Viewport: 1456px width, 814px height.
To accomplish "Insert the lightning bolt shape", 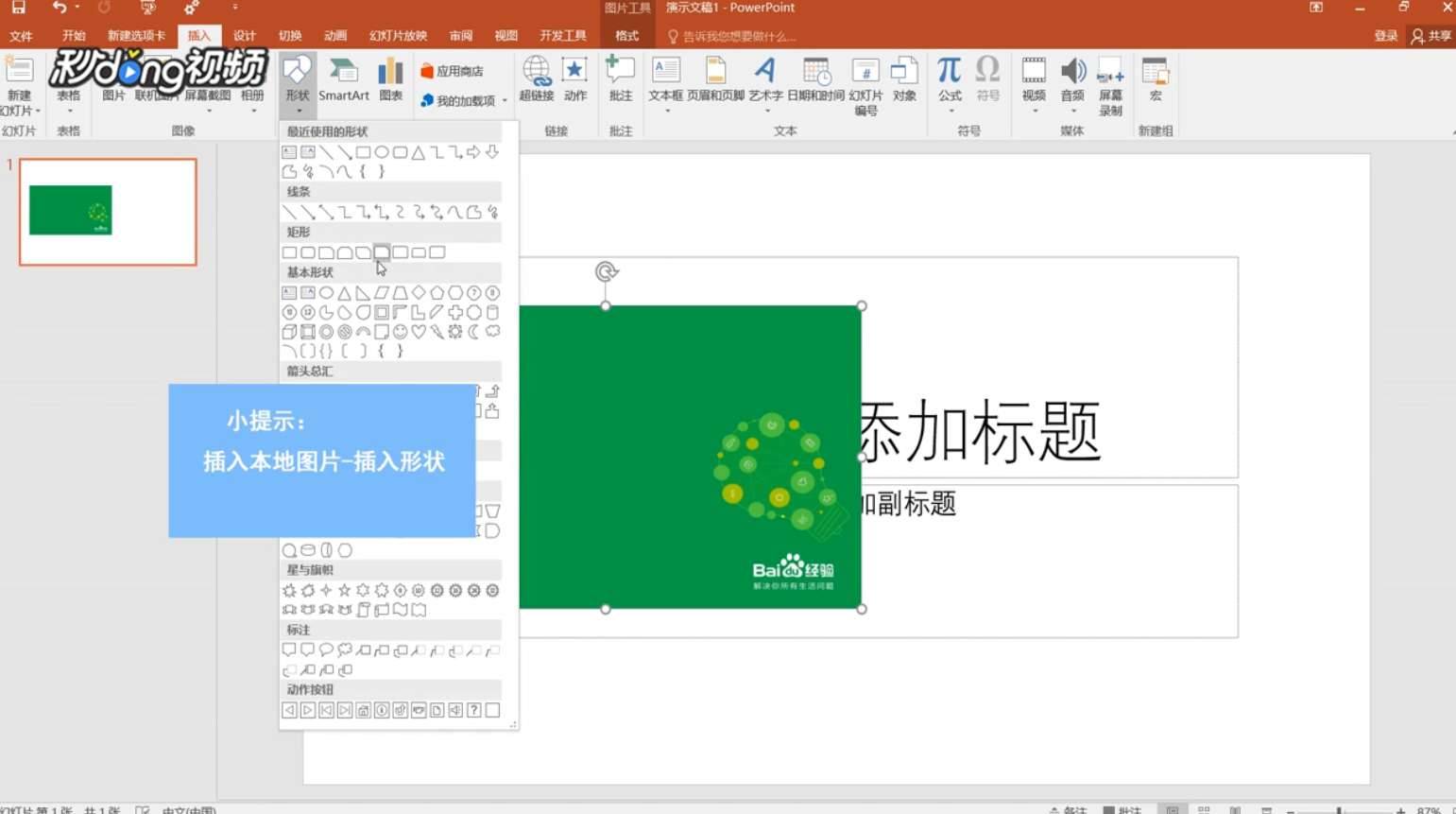I will point(437,332).
